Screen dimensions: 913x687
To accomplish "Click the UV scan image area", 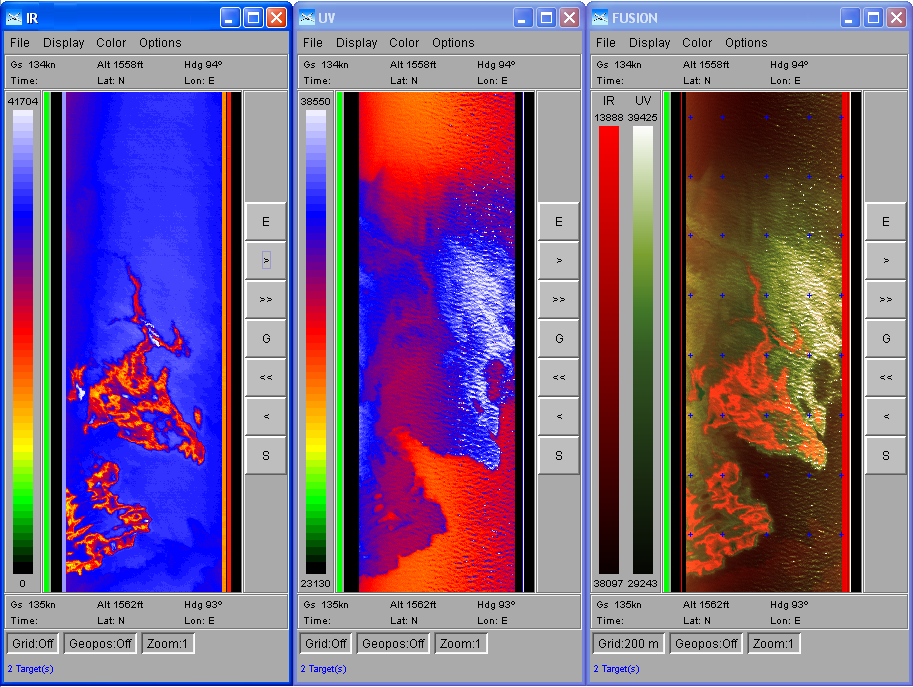I will [x=437, y=342].
